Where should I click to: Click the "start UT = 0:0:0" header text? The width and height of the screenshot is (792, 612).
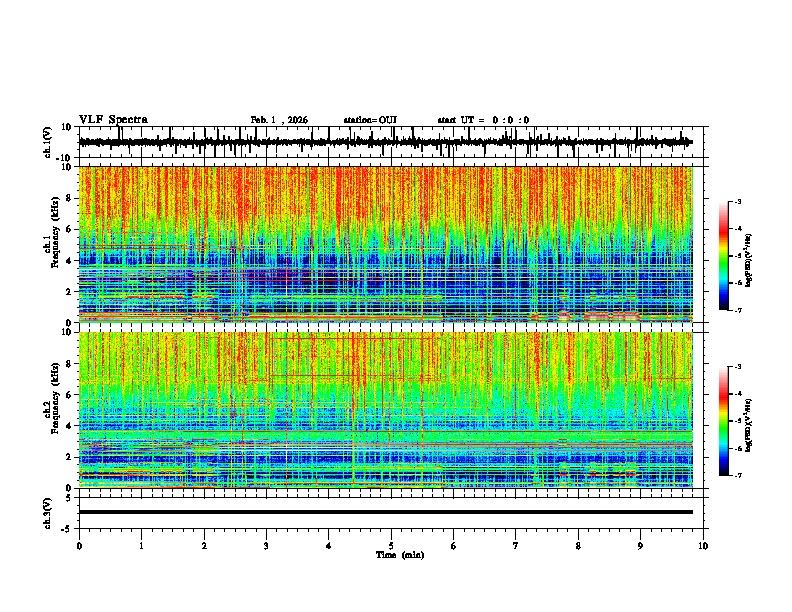pos(483,120)
